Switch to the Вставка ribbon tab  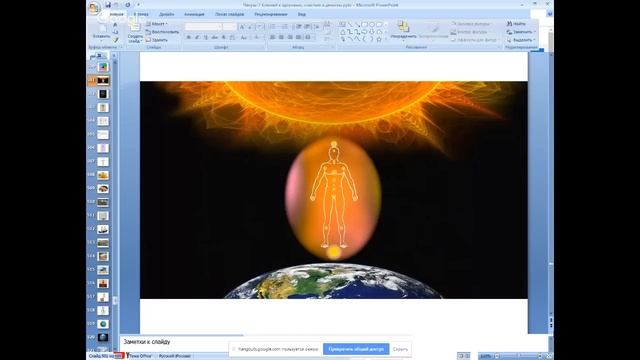(x=141, y=14)
